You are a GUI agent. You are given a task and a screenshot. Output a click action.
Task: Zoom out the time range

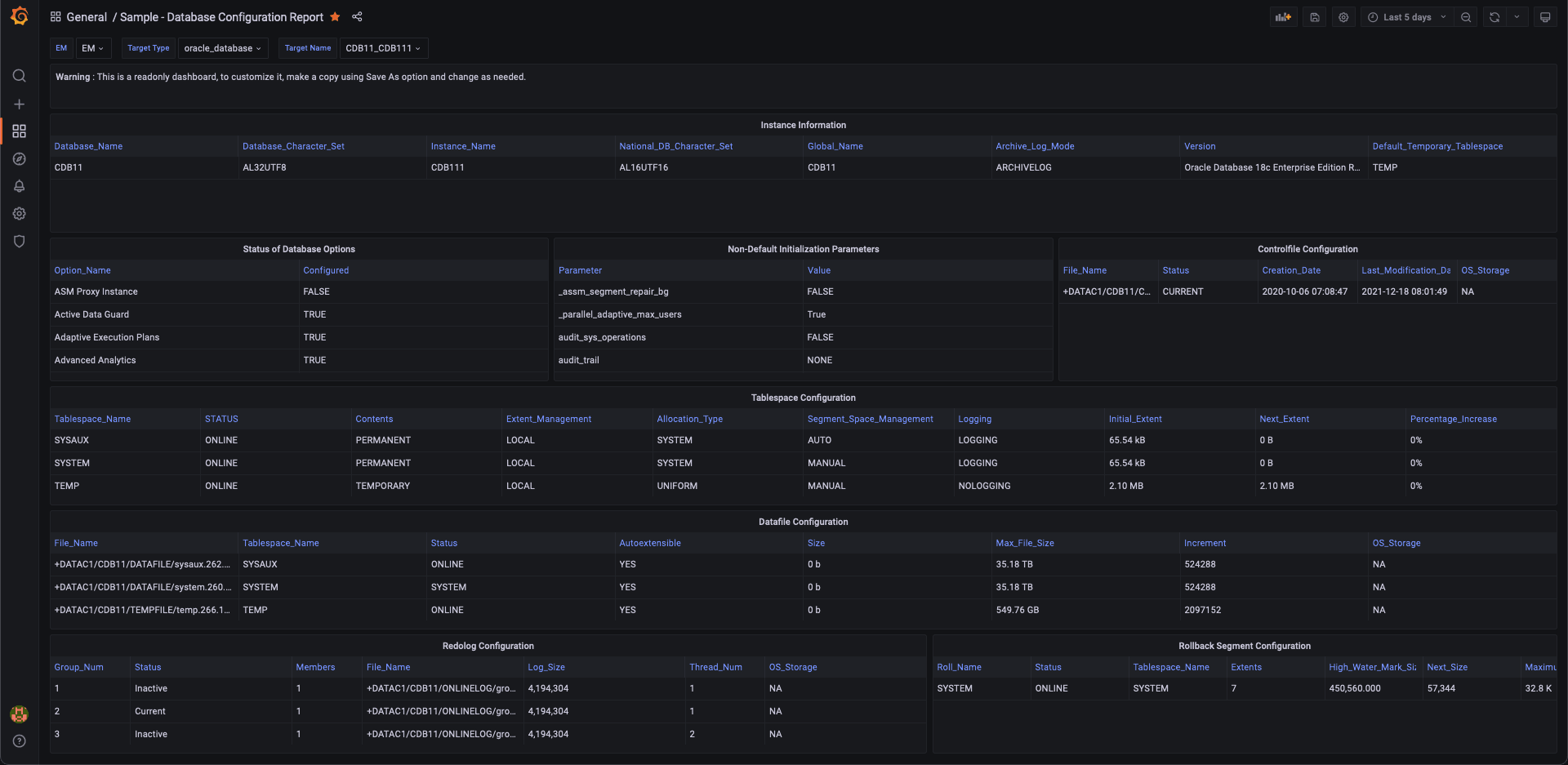click(x=1466, y=16)
